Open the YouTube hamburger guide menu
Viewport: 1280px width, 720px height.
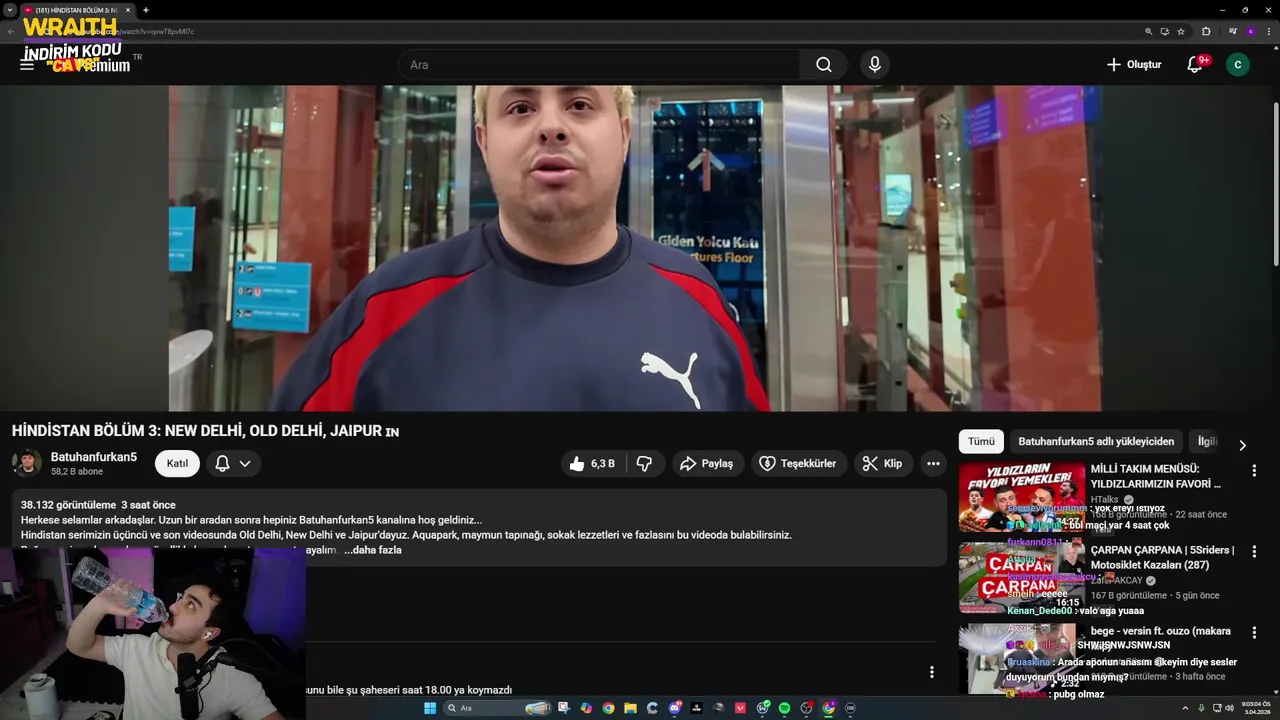coord(27,65)
